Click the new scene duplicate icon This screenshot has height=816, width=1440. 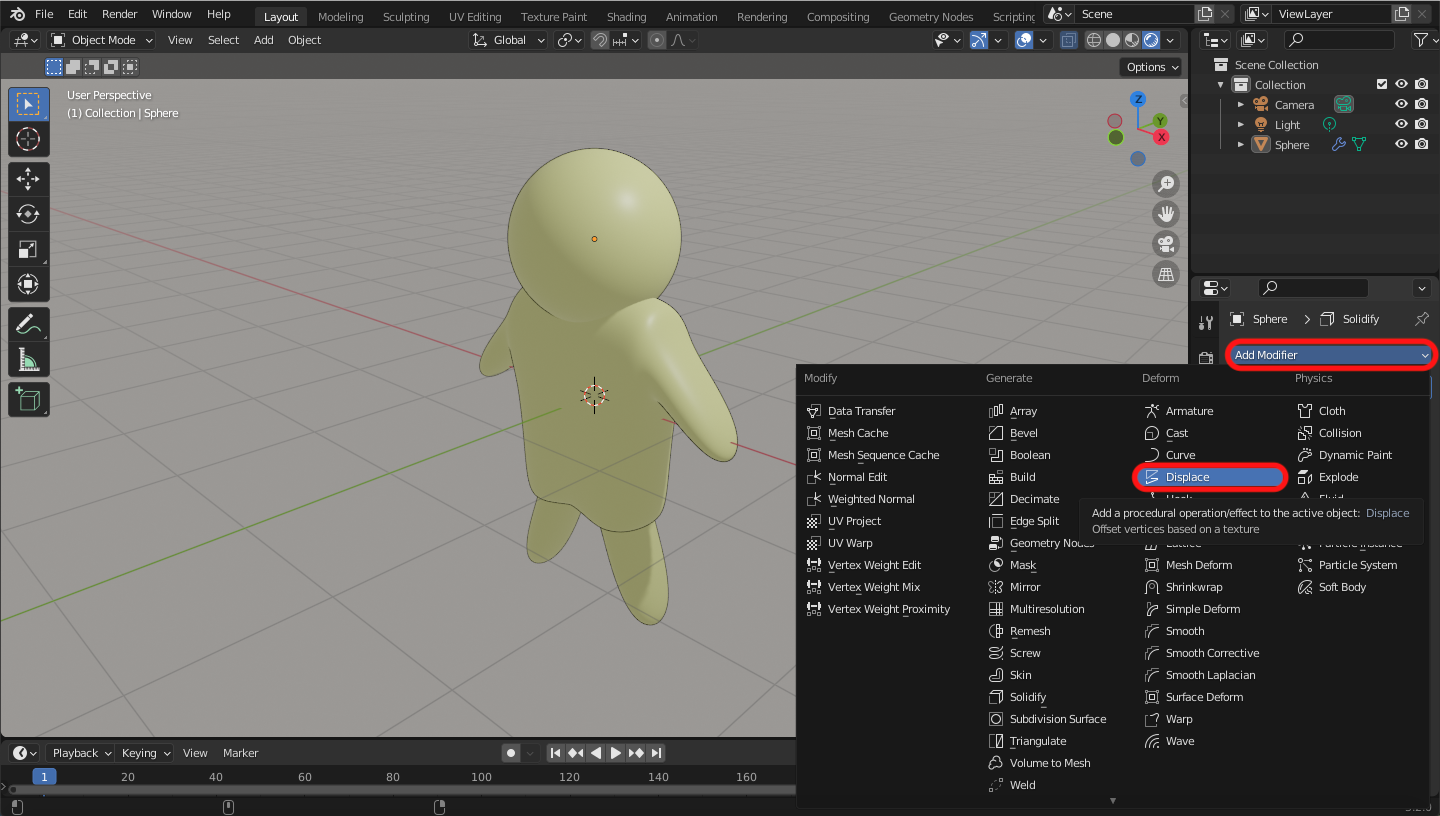pyautogui.click(x=1205, y=14)
